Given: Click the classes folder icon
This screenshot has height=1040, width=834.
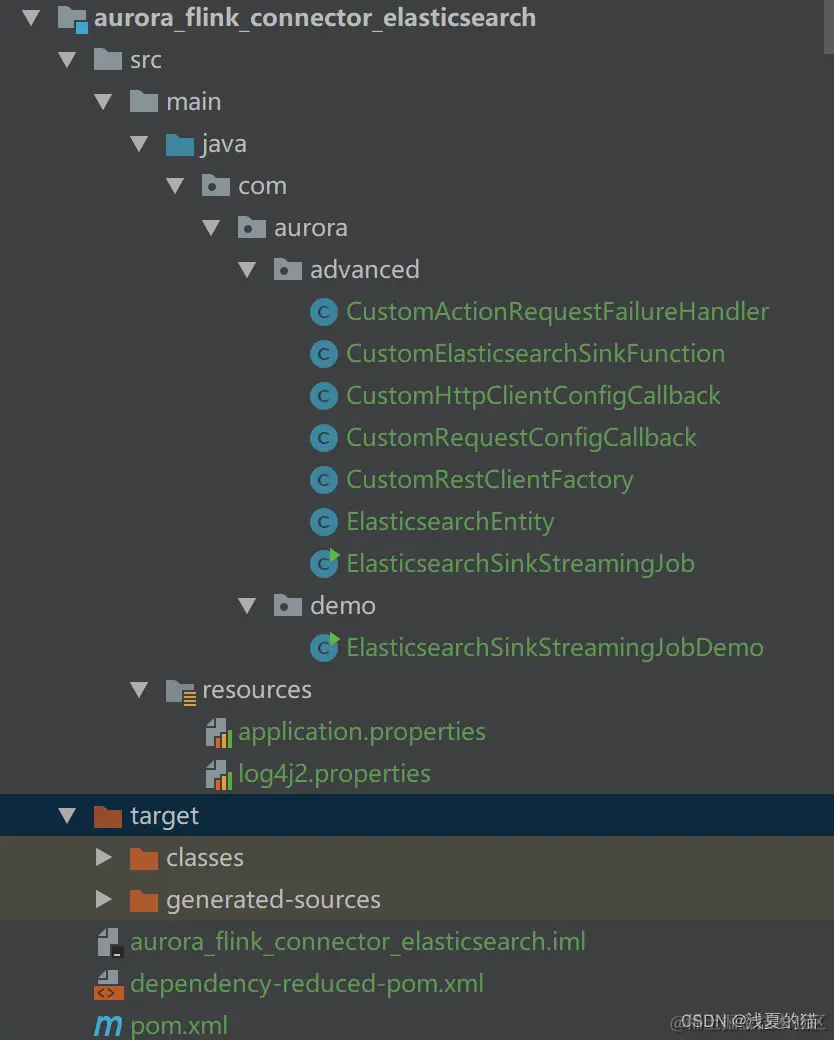Looking at the screenshot, I should pyautogui.click(x=143, y=858).
